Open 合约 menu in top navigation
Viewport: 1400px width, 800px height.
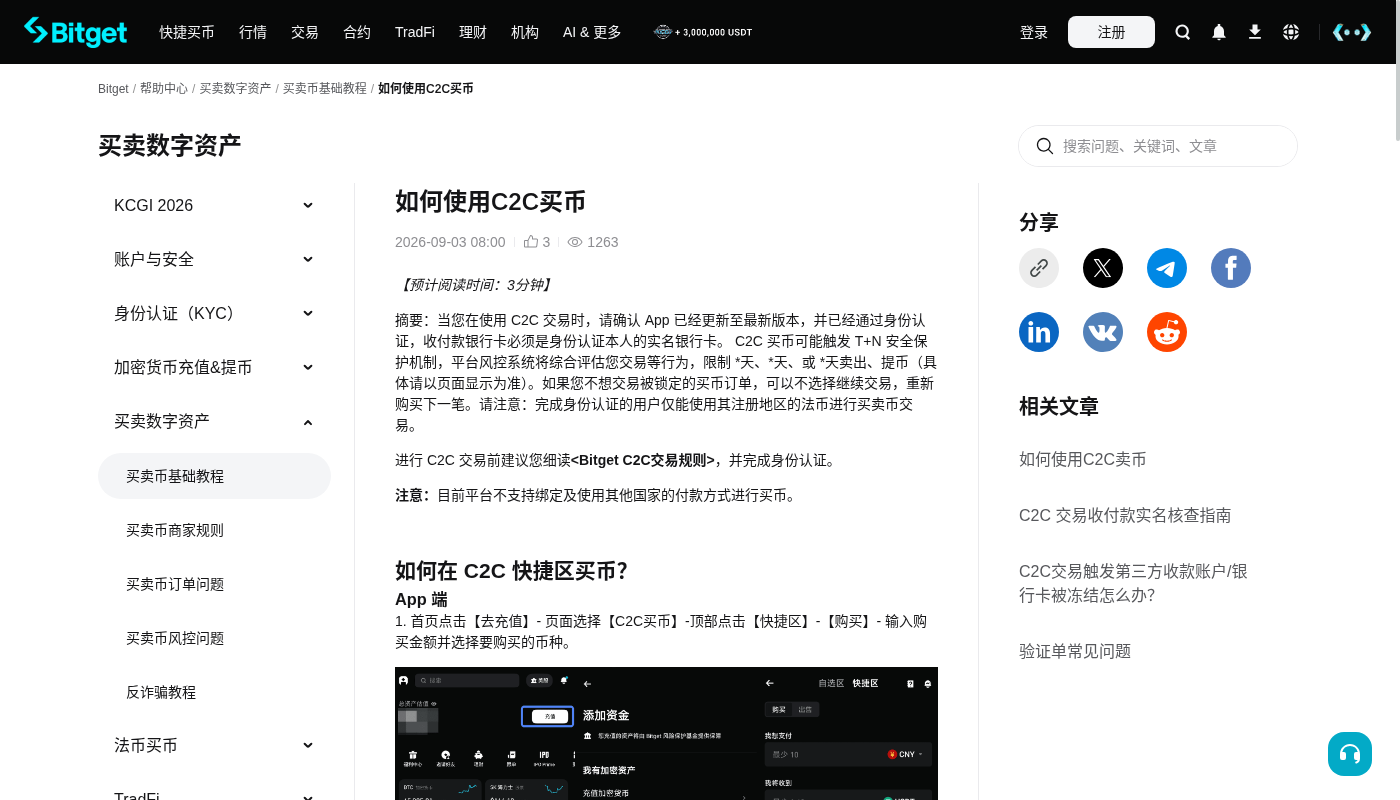(357, 32)
